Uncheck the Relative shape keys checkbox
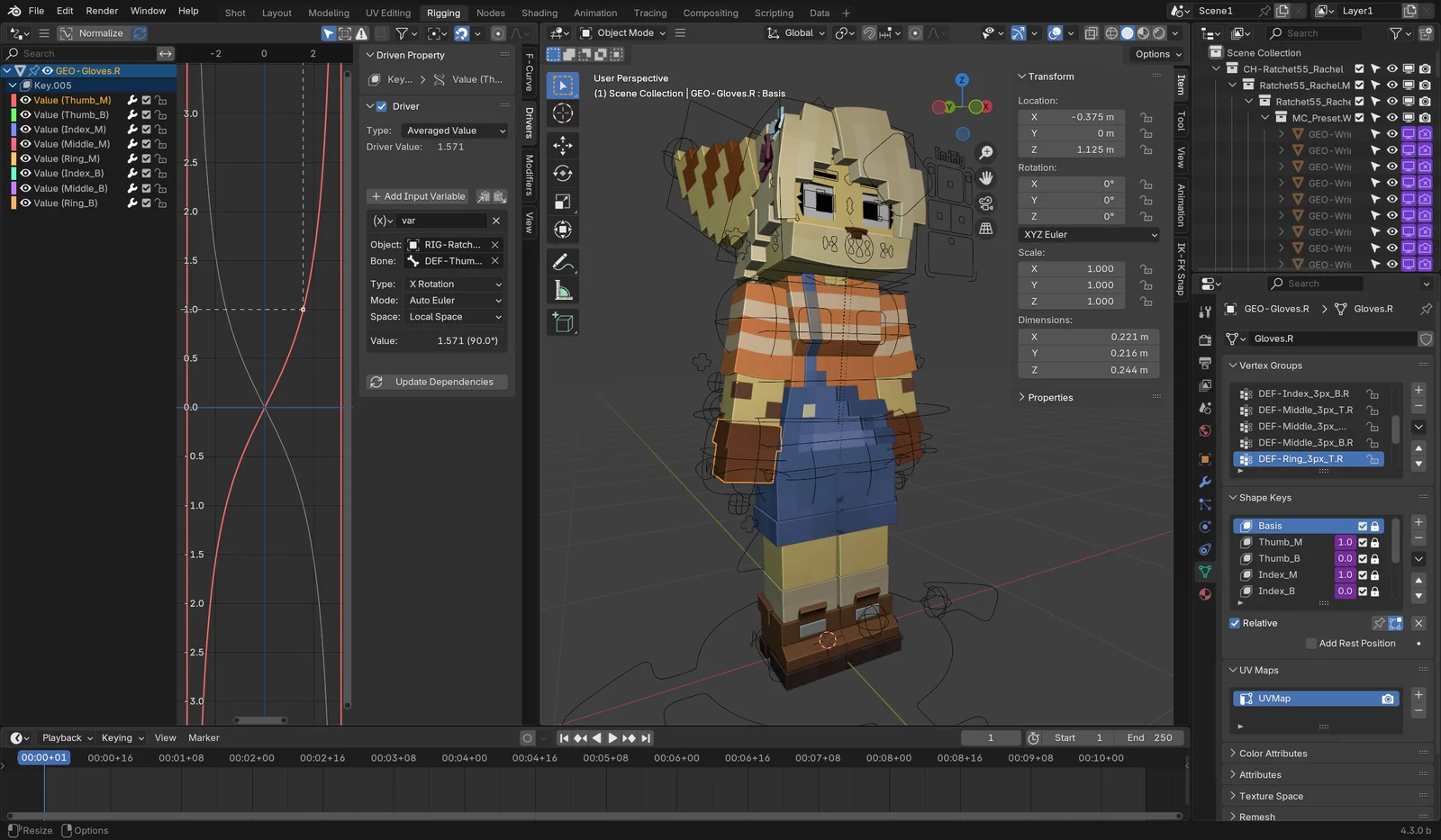Viewport: 1441px width, 840px height. pyautogui.click(x=1235, y=623)
